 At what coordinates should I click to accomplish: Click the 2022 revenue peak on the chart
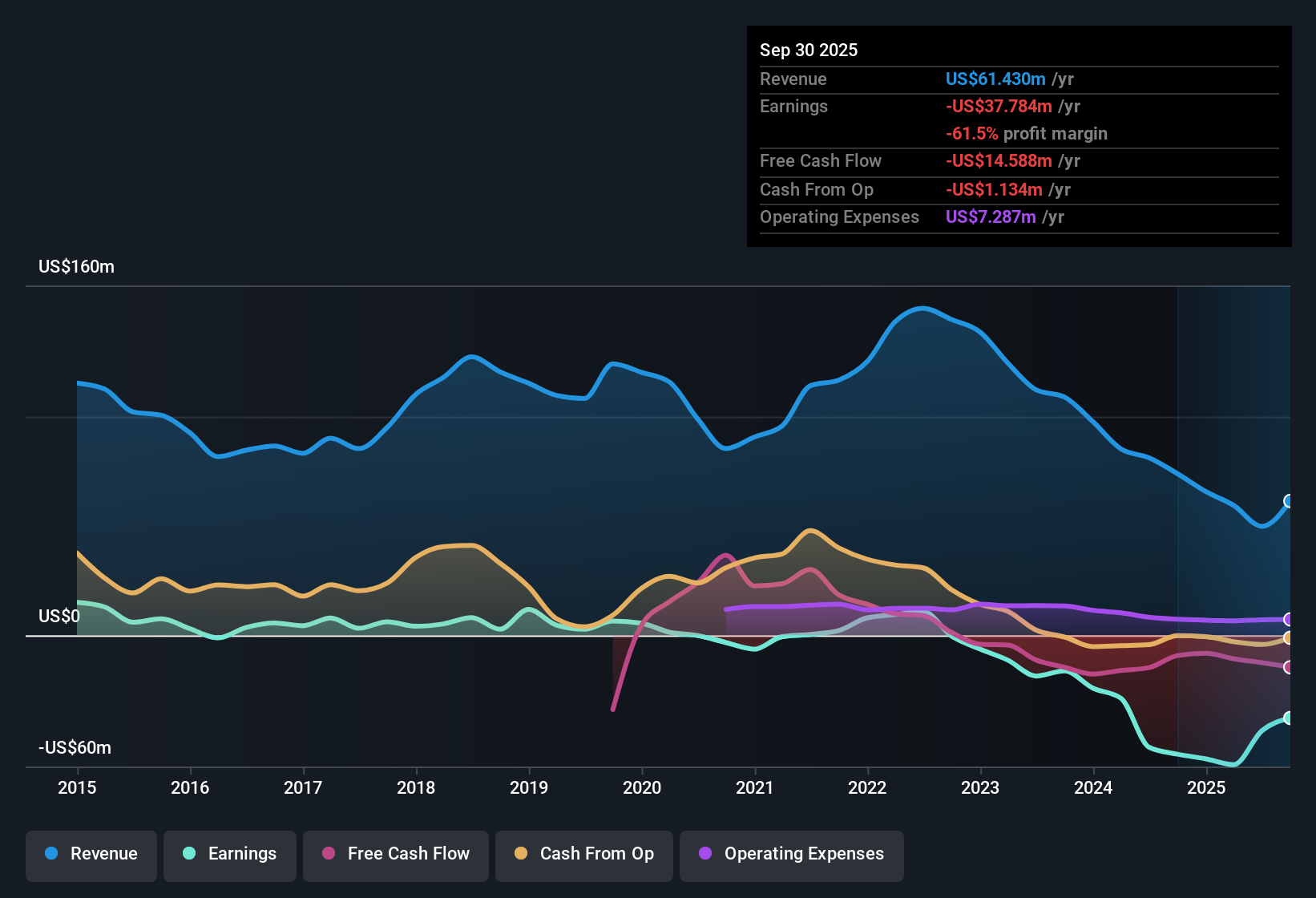[x=922, y=309]
